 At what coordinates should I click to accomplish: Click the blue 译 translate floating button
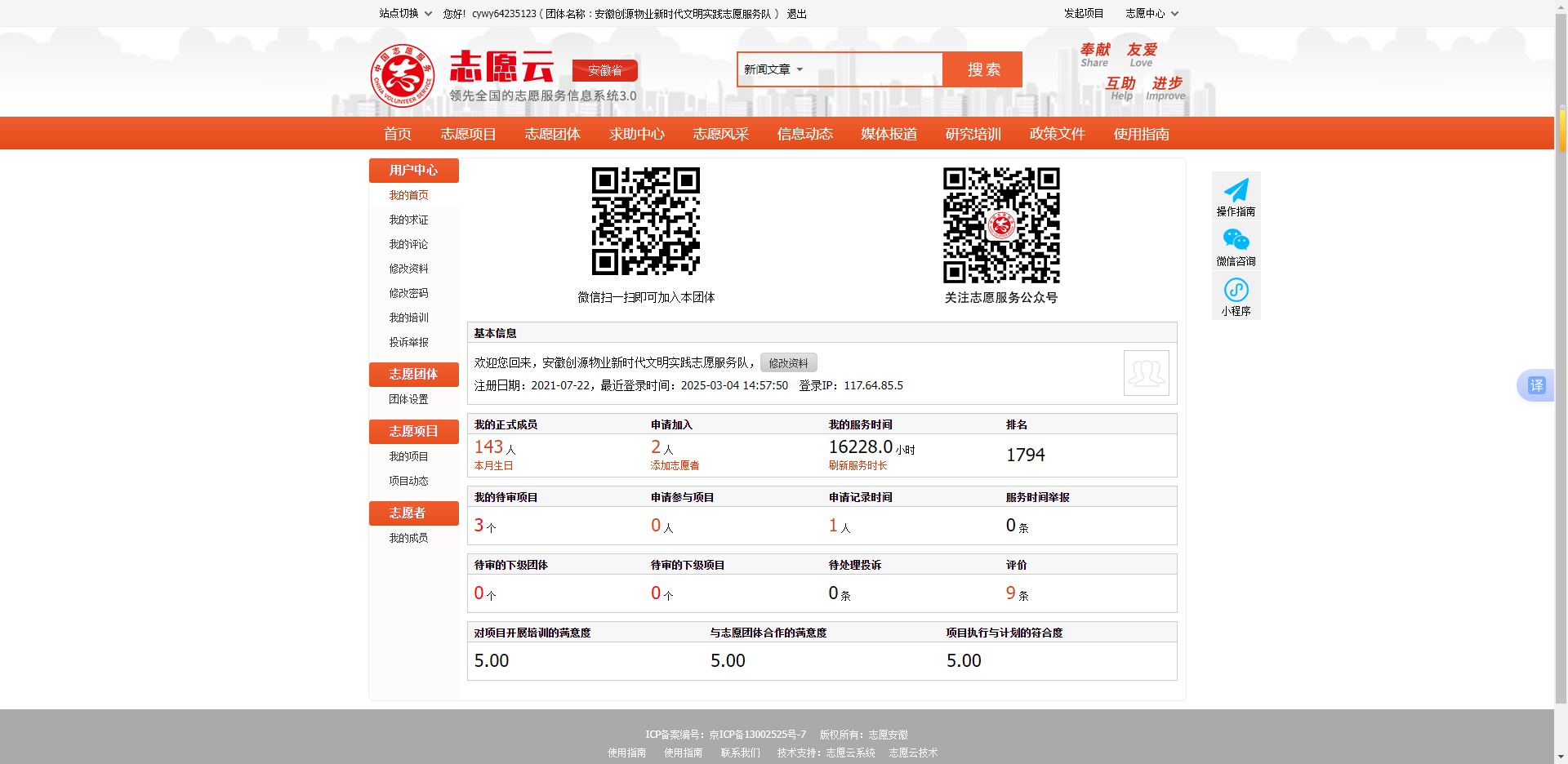(x=1536, y=385)
